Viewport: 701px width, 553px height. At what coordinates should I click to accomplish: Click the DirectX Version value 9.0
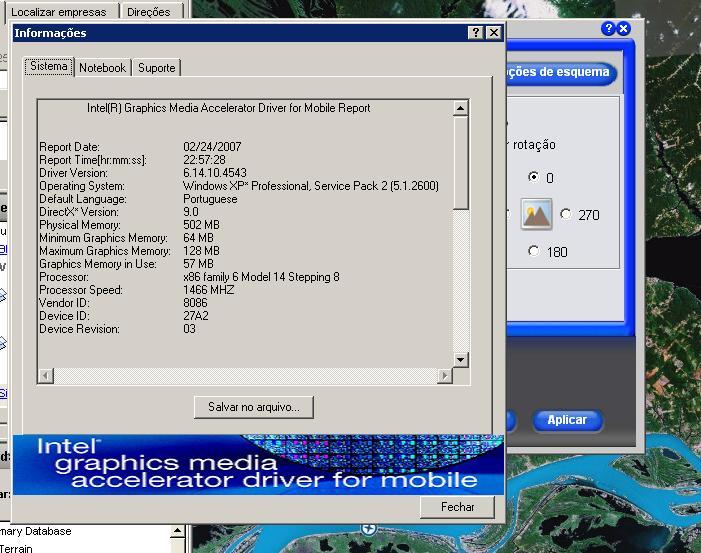[191, 212]
